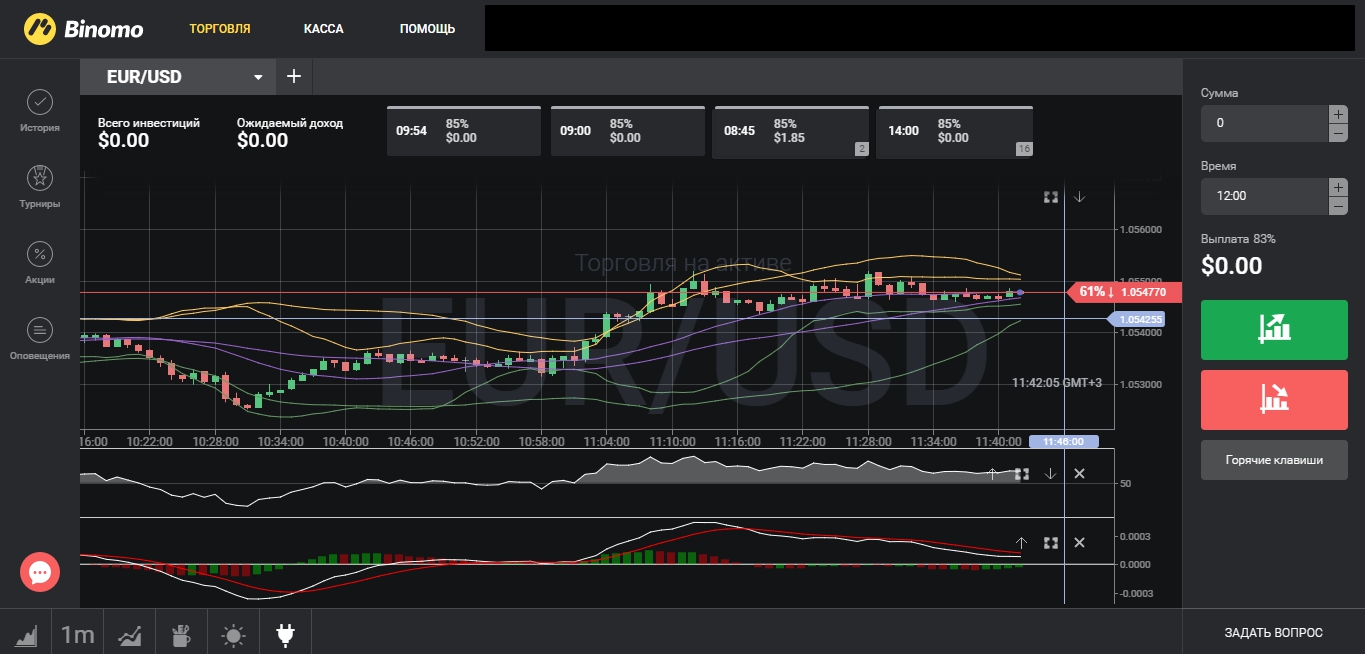Open the ПОМОЩЬ help menu
This screenshot has height=654, width=1365.
pos(427,29)
